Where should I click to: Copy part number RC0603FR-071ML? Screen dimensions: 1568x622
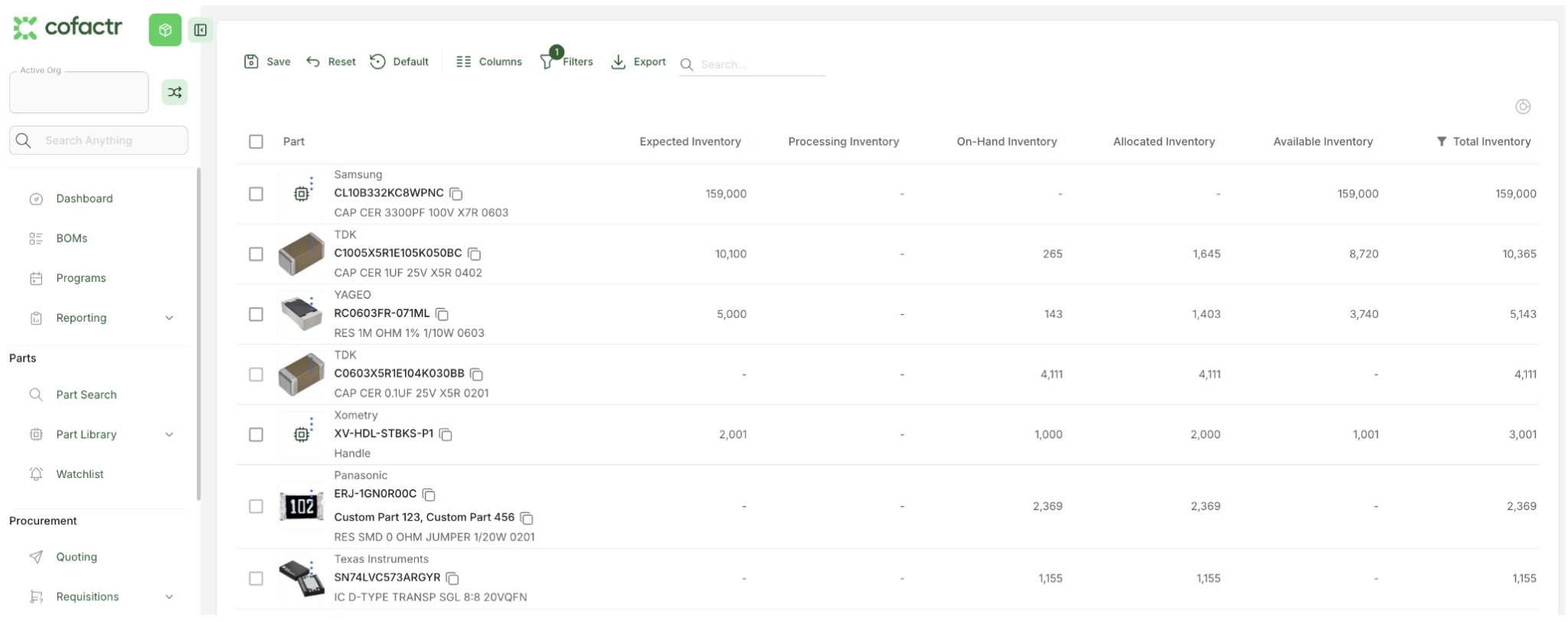[443, 314]
